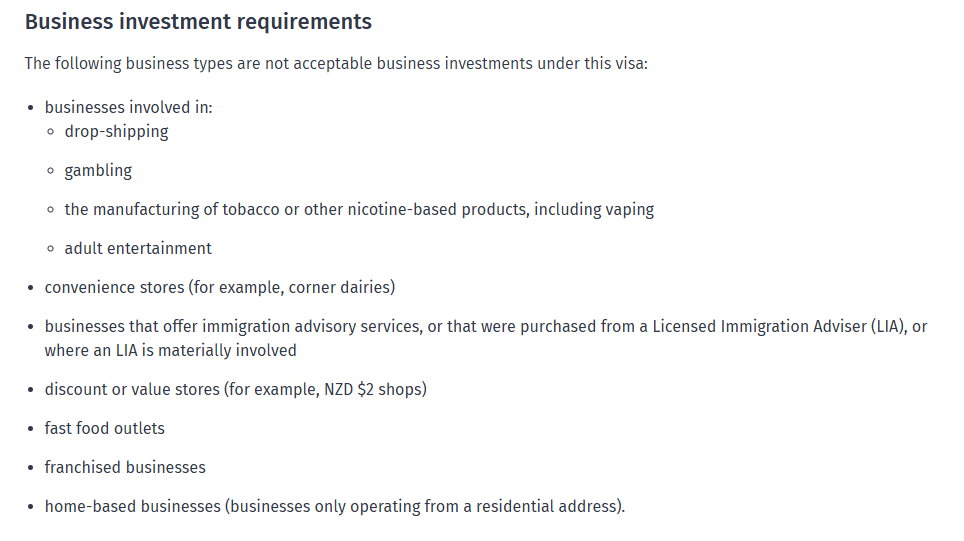
Task: Click the convenience stores list item
Action: (x=219, y=288)
